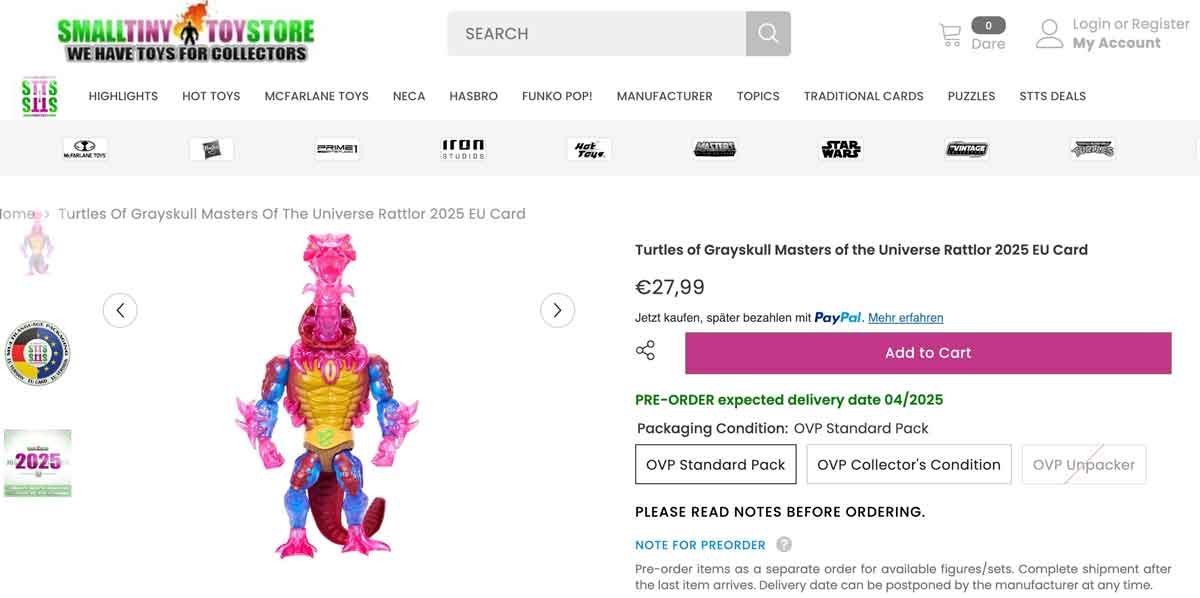Open the PayPal Mehr erfahren link

(x=905, y=317)
